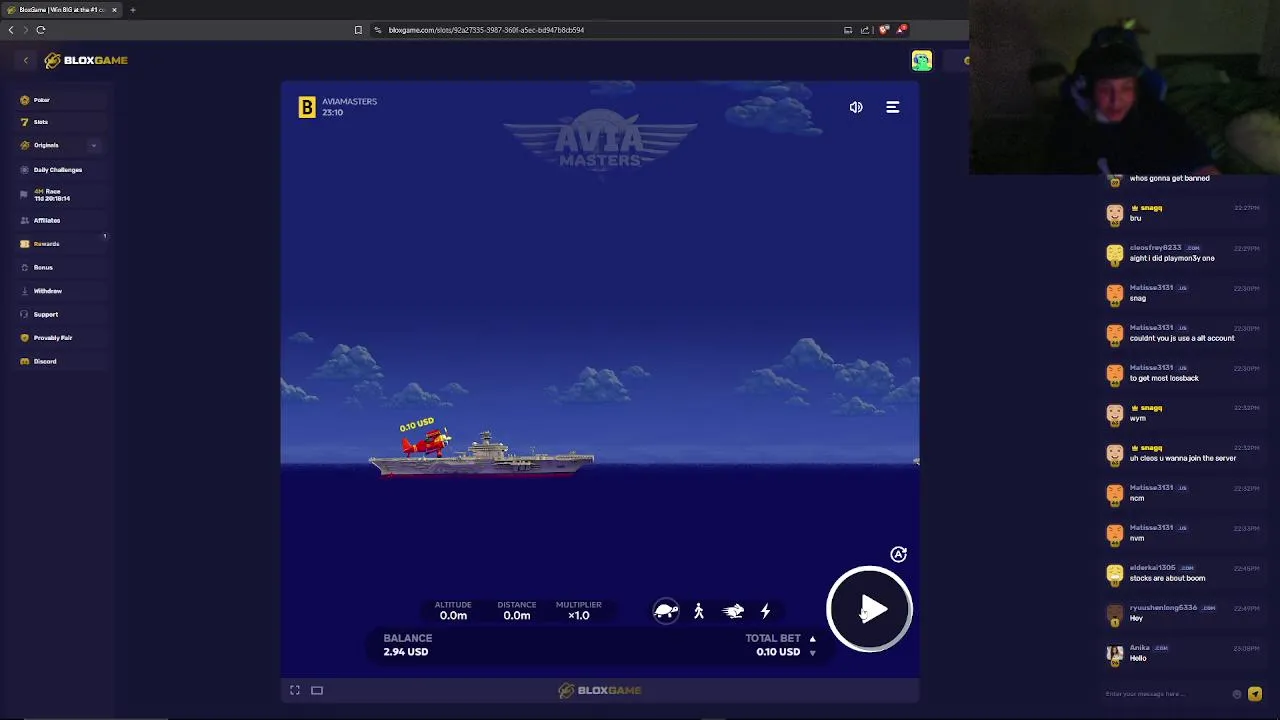Image resolution: width=1280 pixels, height=720 pixels.
Task: Click the BloxGame logo in the header
Action: point(86,61)
